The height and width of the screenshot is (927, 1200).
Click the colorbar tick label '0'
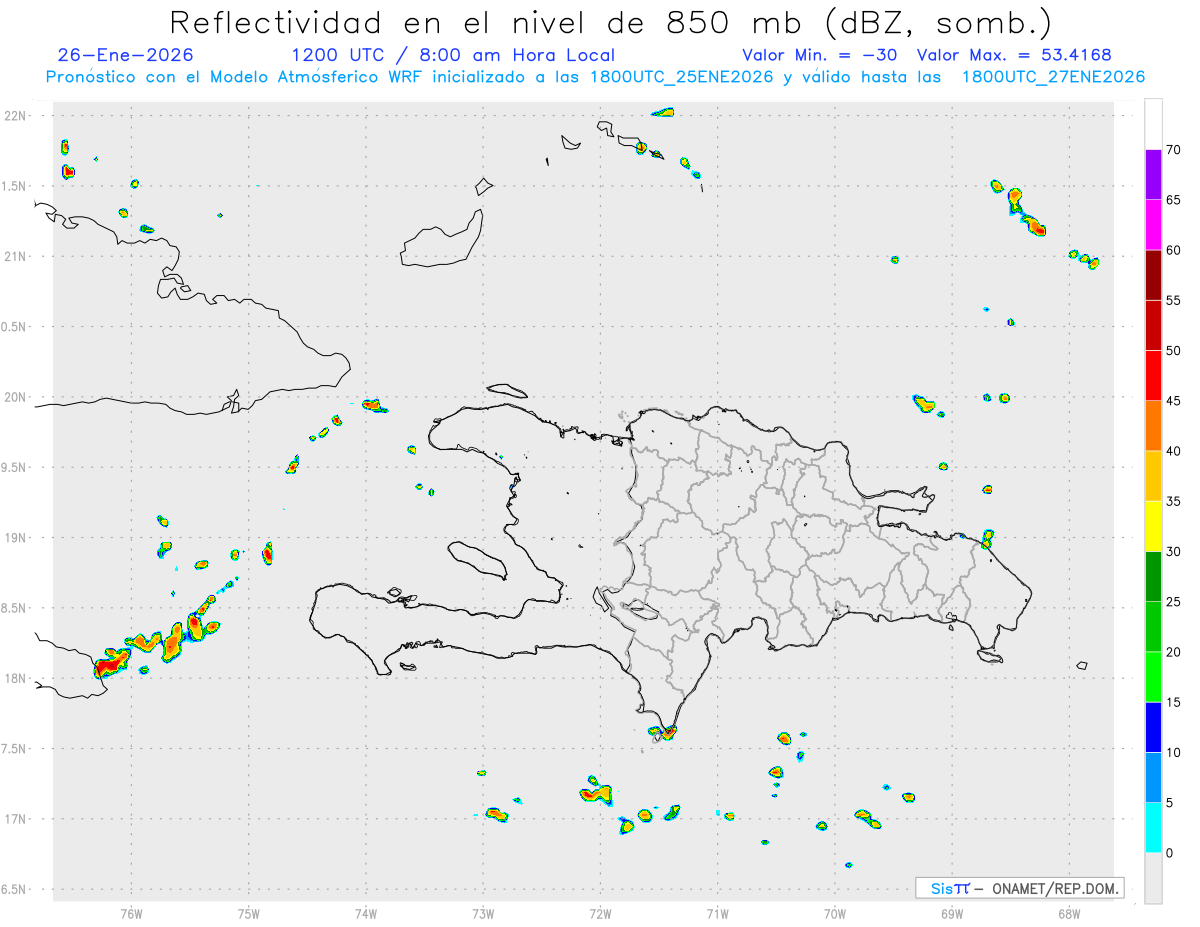(x=1169, y=853)
